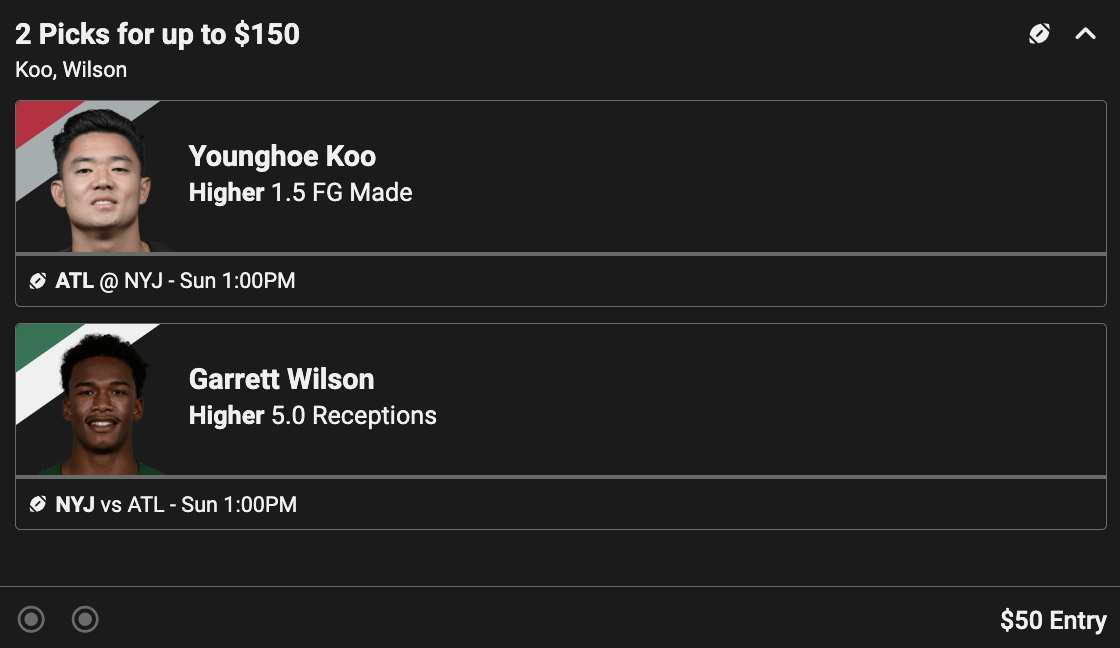Open NYJ vs ATL Sun 1:00PM game info
This screenshot has height=648, width=1120.
(176, 504)
